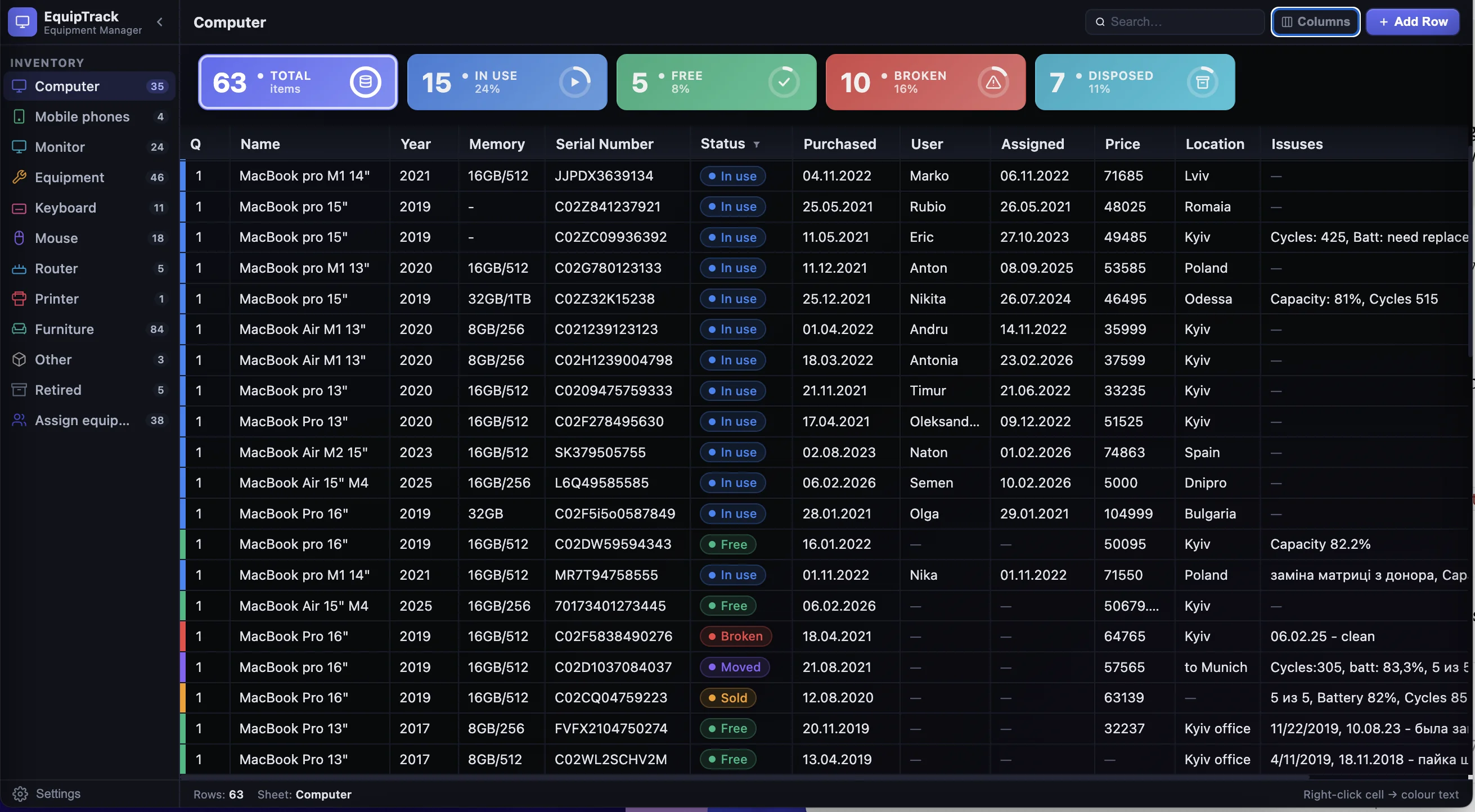This screenshot has height=812, width=1475.
Task: Sort by the Price column header
Action: coord(1122,144)
